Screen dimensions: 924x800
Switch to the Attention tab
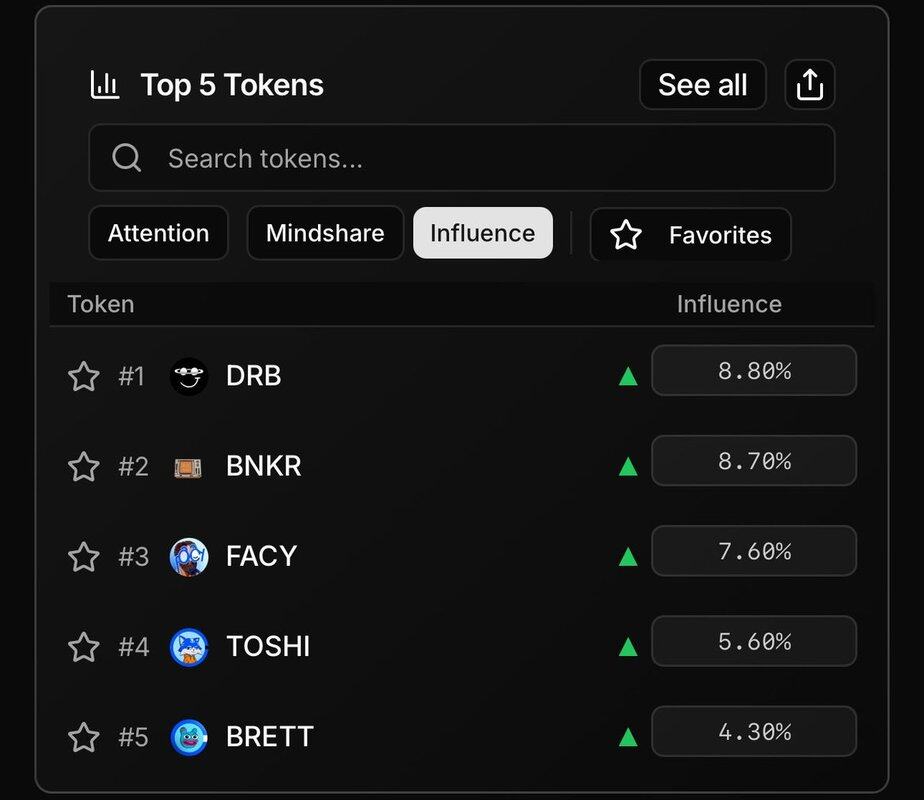(x=158, y=233)
